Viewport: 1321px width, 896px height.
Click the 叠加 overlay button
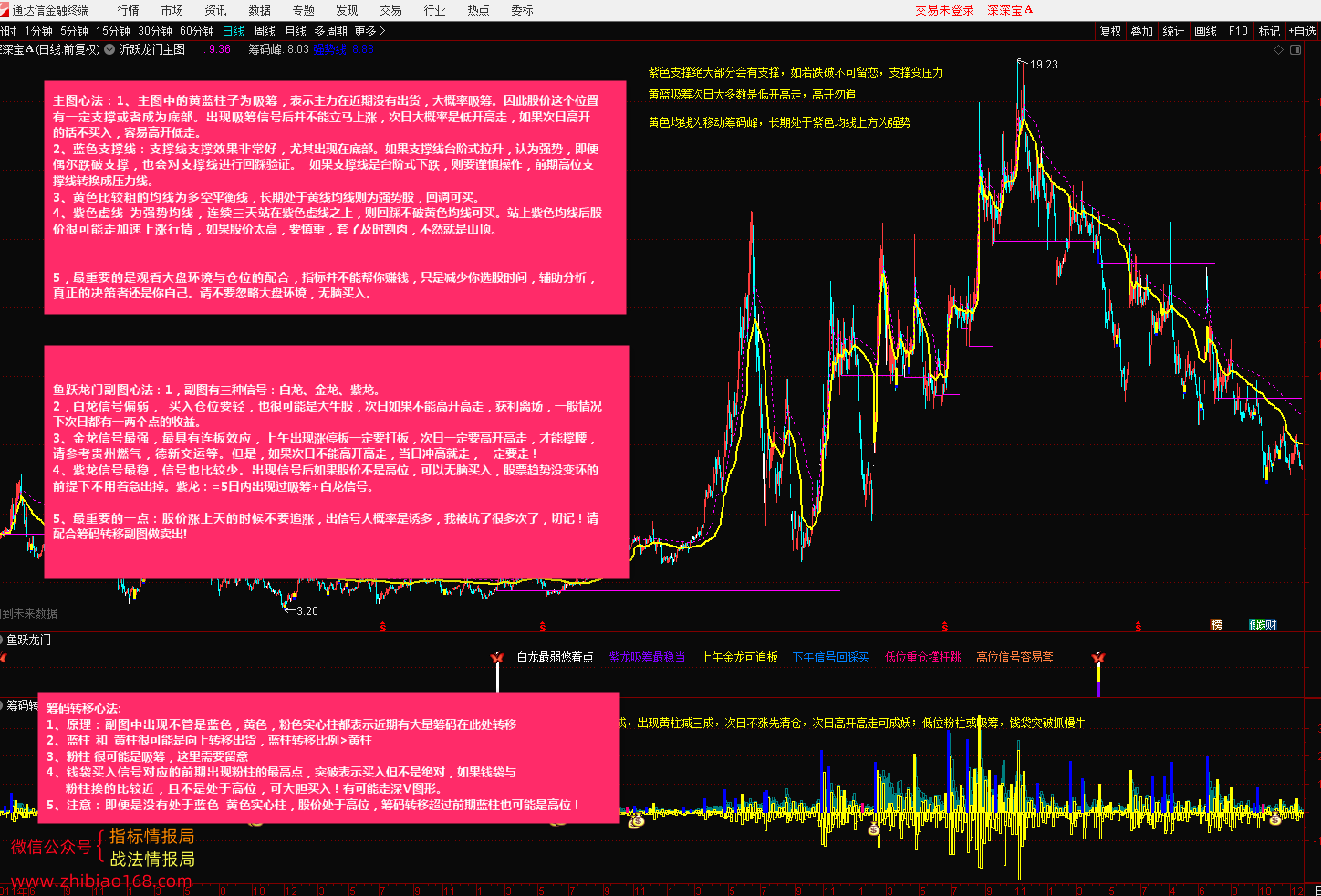coord(1142,31)
